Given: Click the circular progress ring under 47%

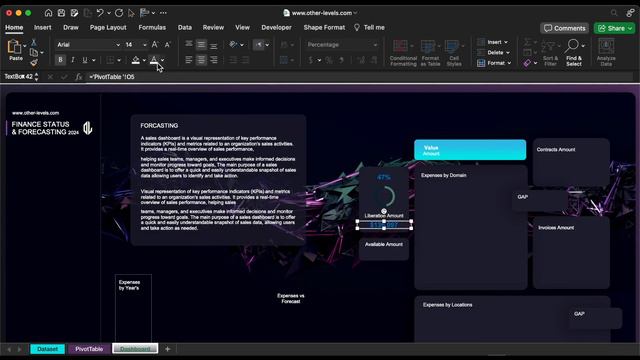Looking at the screenshot, I should [x=384, y=196].
